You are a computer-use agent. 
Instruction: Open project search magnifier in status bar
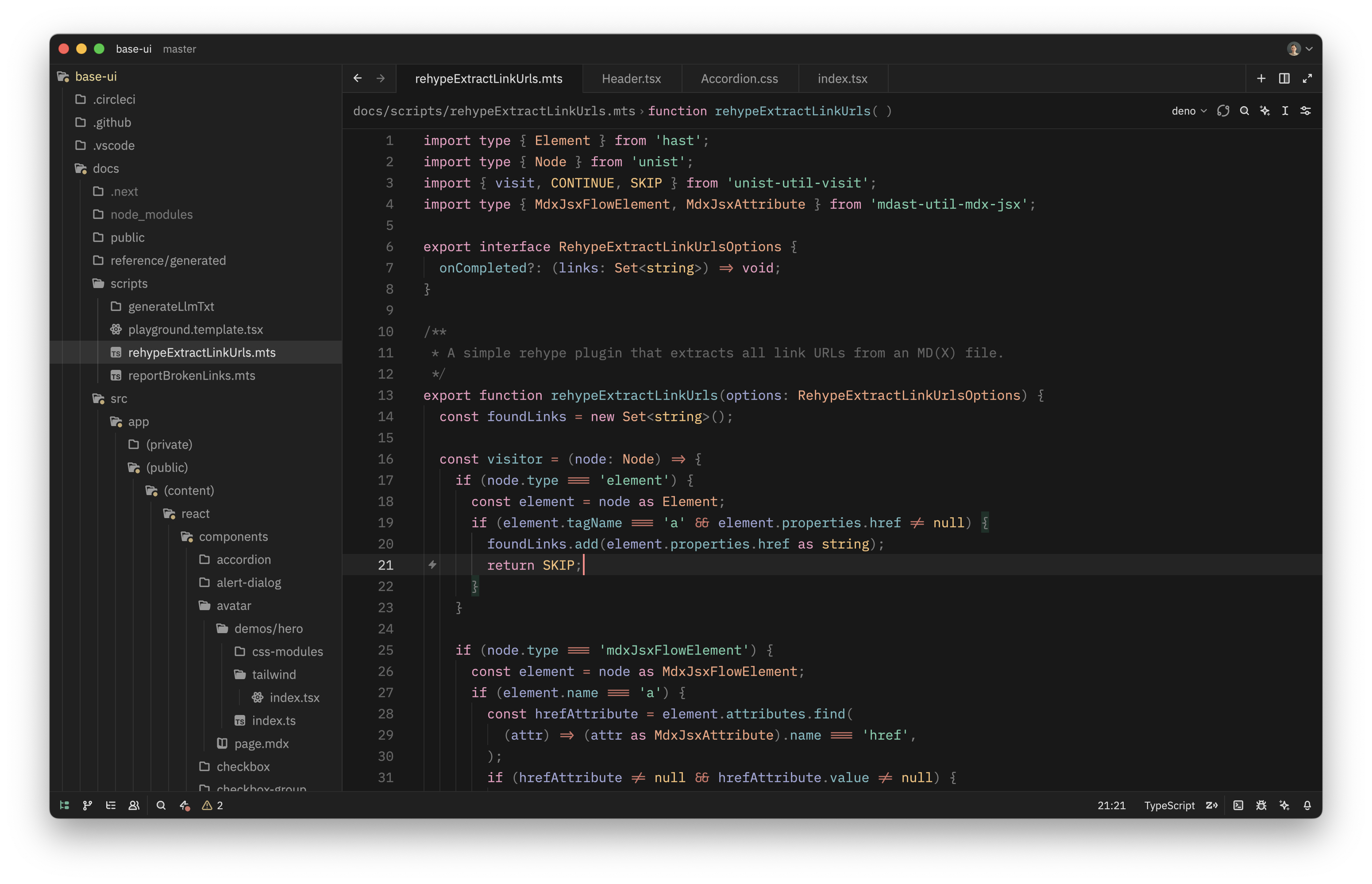tap(161, 805)
